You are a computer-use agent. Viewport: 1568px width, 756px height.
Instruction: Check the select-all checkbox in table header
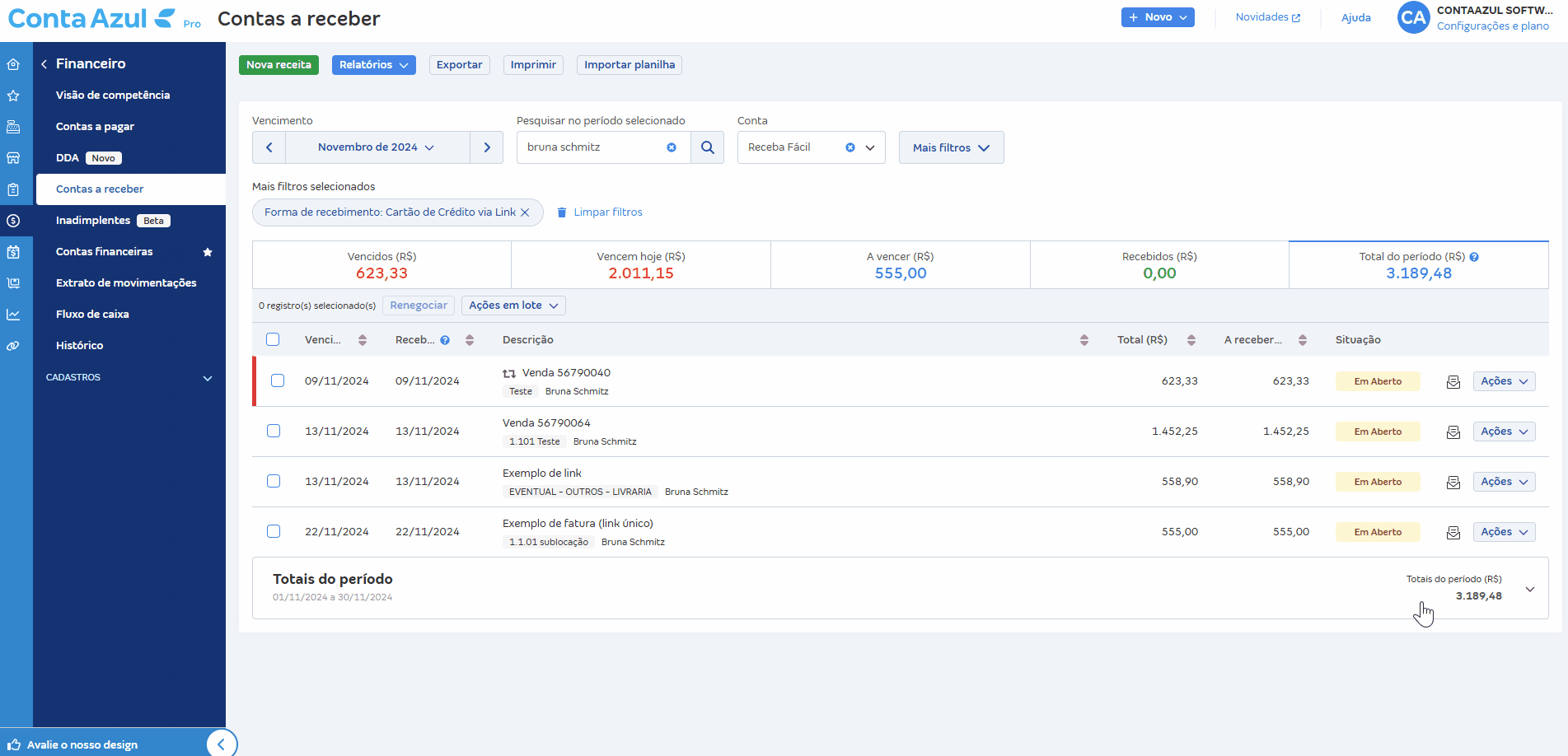272,338
